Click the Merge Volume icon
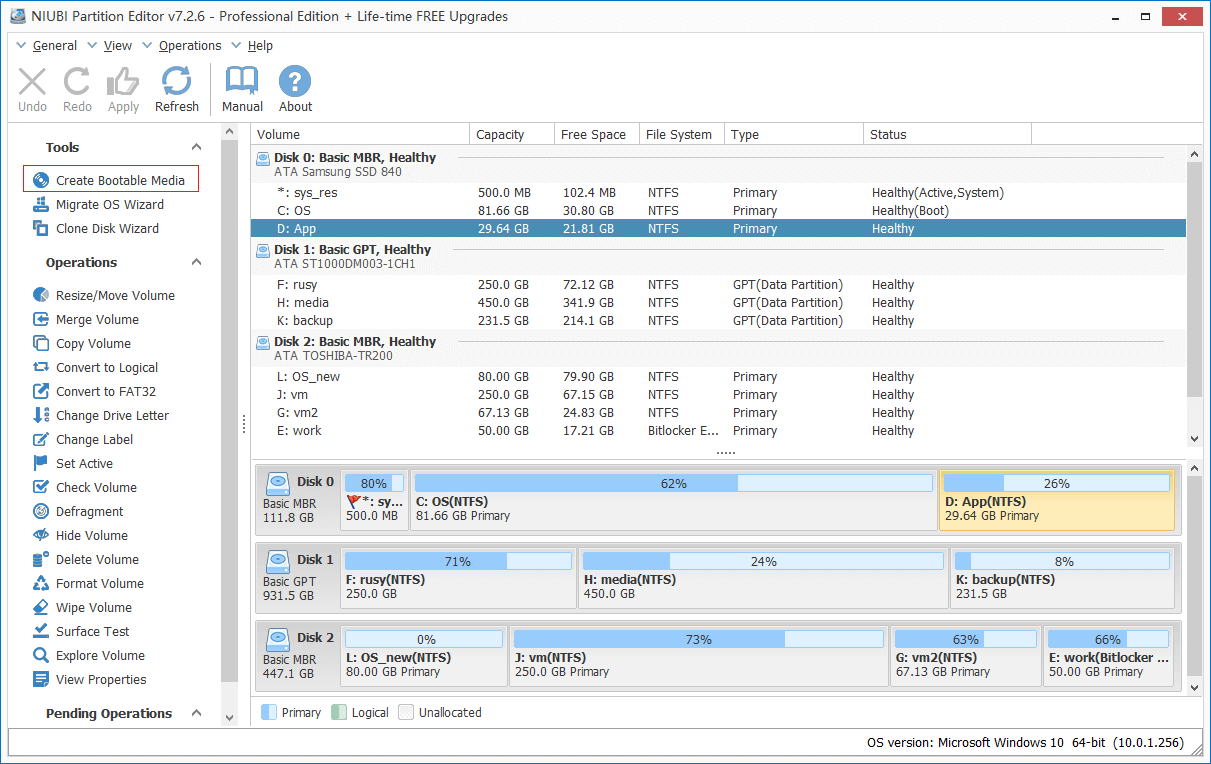The image size is (1211, 764). (41, 319)
